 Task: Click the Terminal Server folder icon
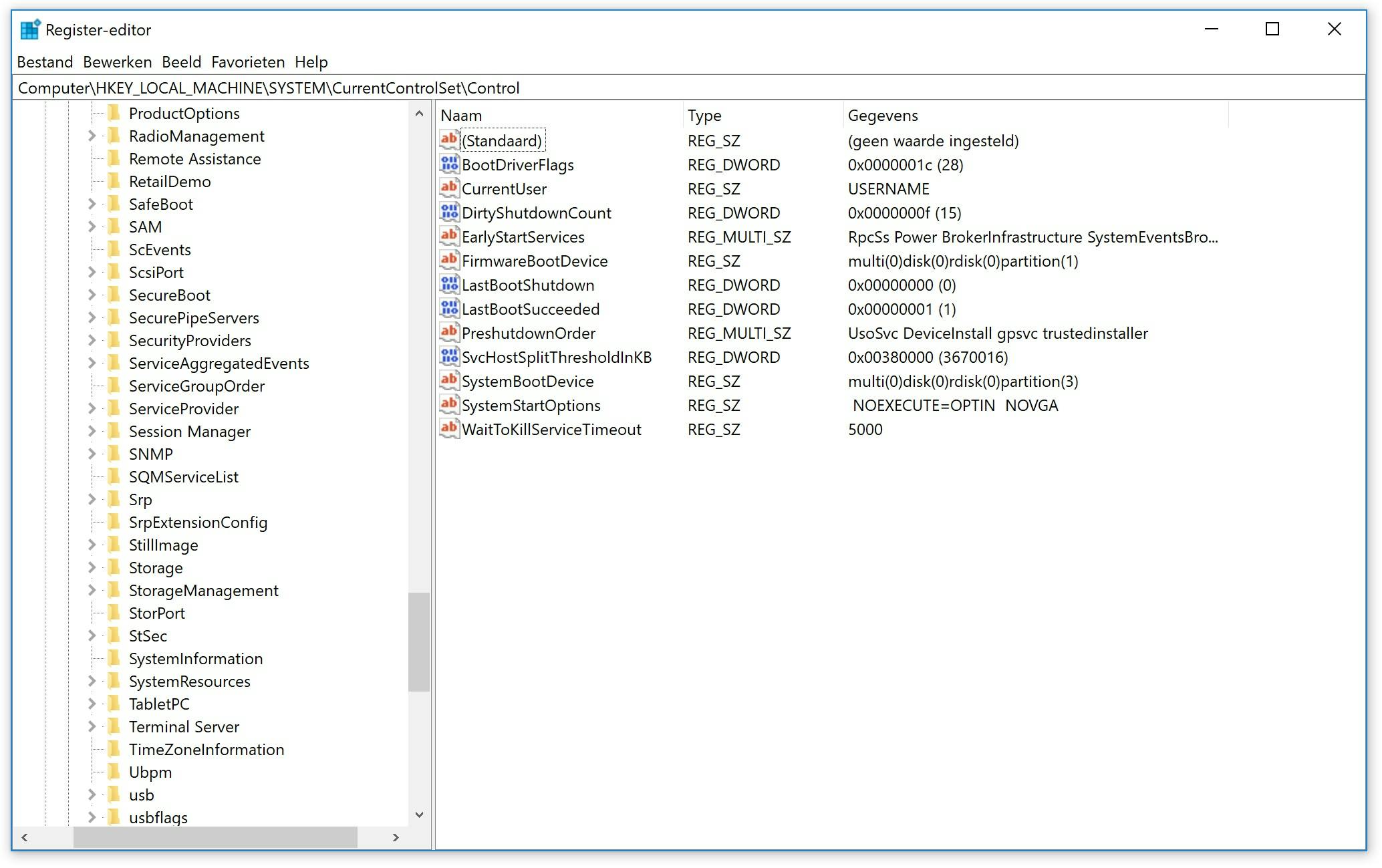coord(114,726)
